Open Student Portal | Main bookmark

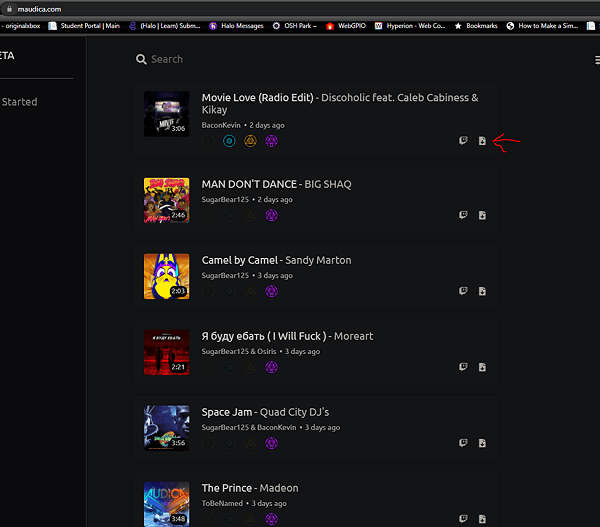[x=84, y=26]
